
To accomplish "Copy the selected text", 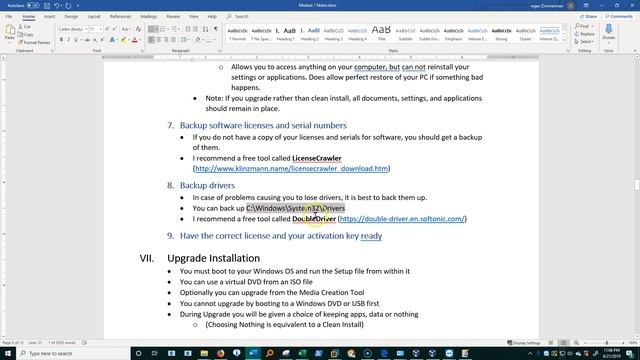I will [x=26, y=35].
